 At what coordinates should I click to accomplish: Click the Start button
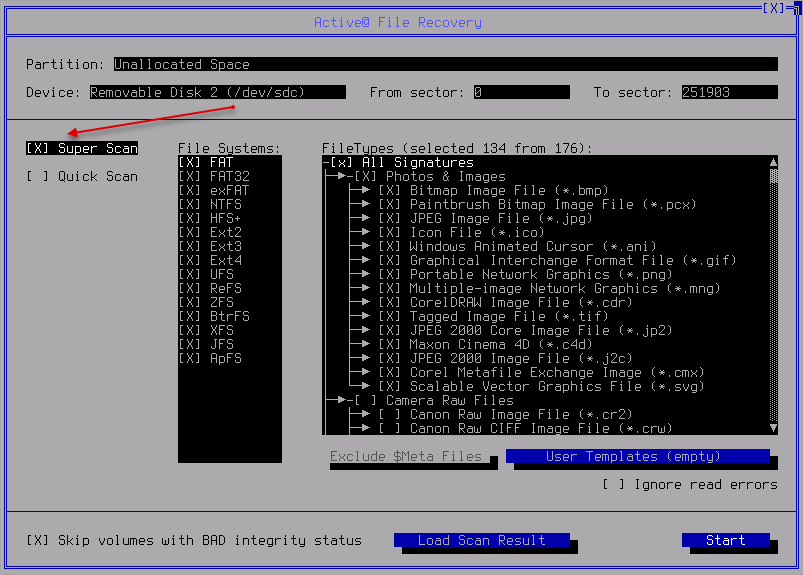[726, 540]
